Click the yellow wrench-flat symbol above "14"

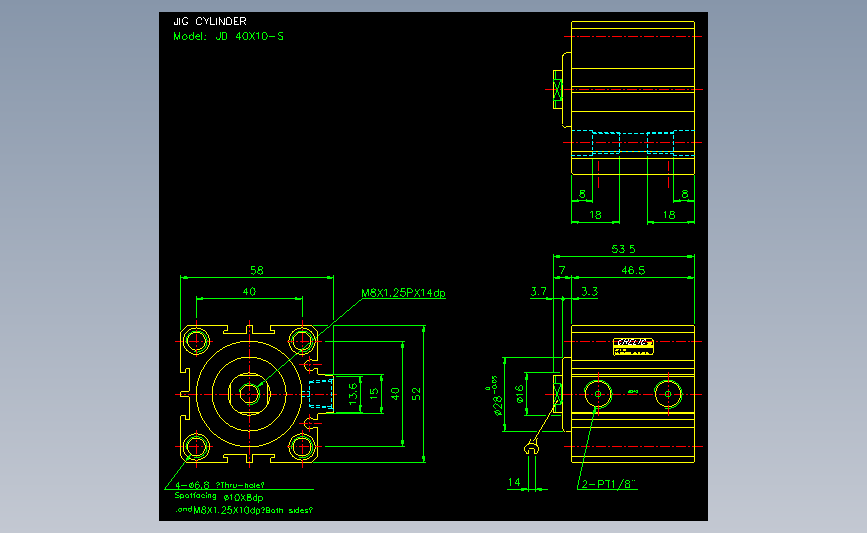point(531,447)
